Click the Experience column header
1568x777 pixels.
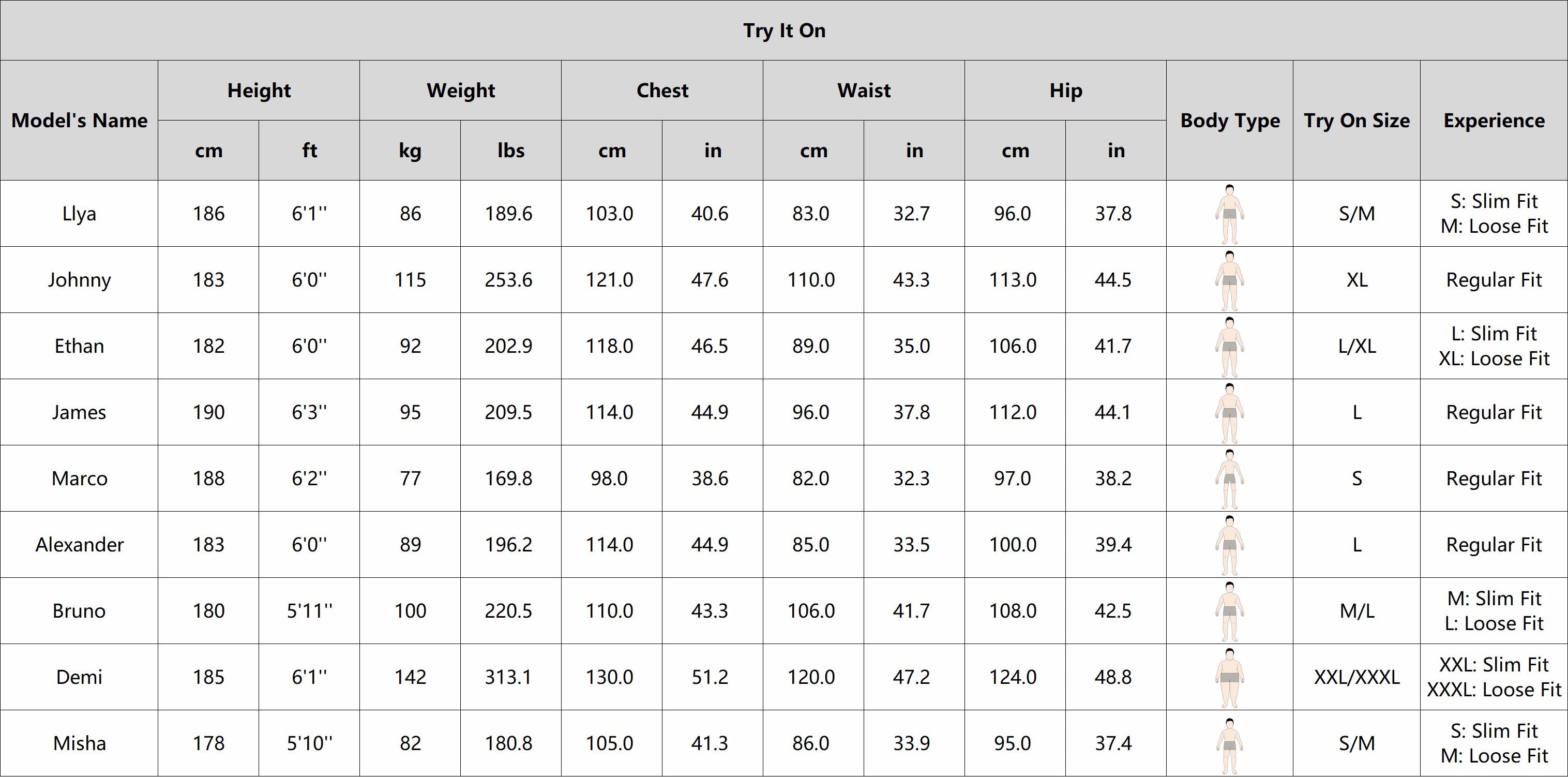[x=1494, y=121]
